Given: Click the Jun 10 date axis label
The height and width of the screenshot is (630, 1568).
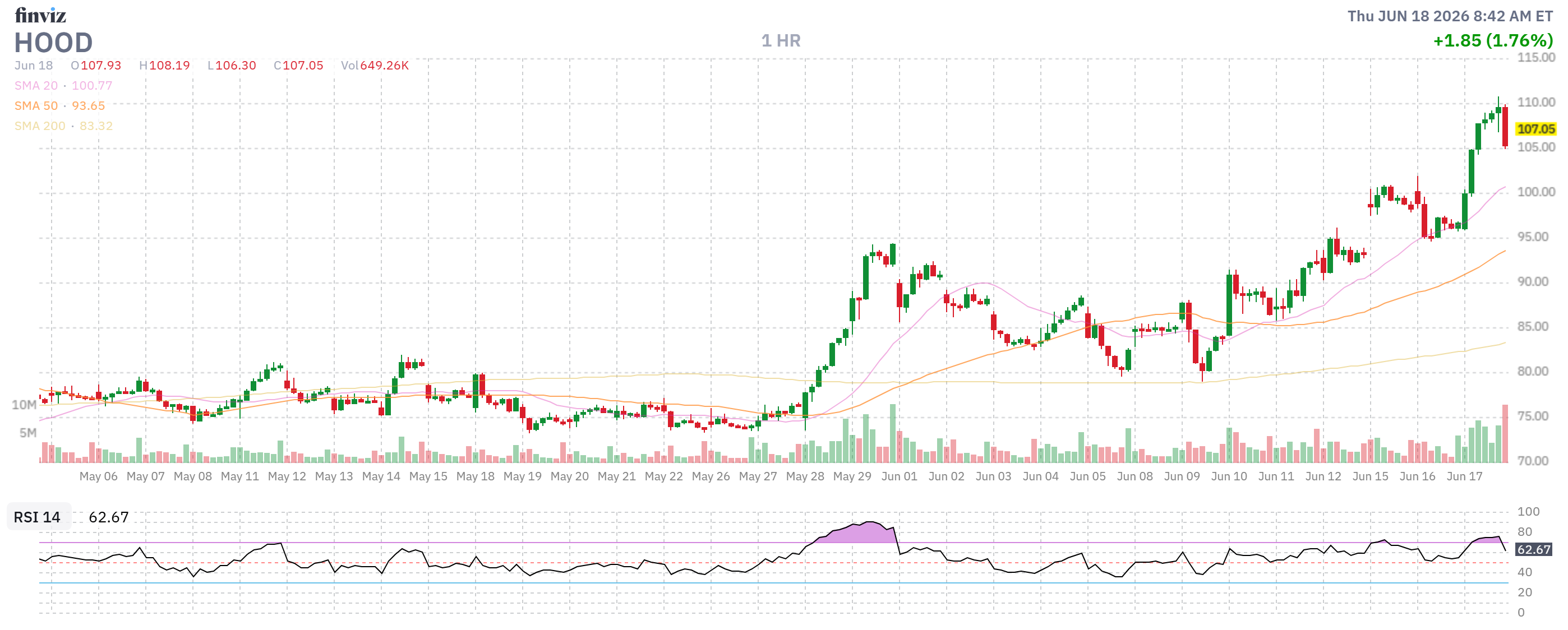Looking at the screenshot, I should tap(1229, 477).
